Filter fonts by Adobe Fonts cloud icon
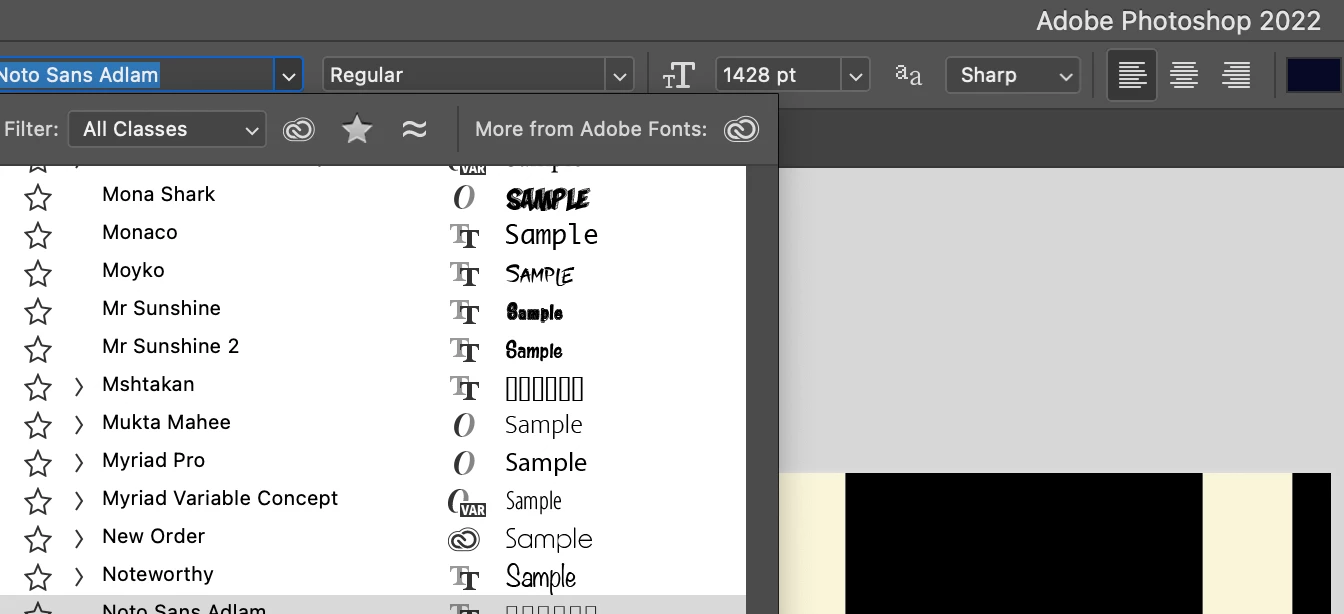Image resolution: width=1344 pixels, height=614 pixels. pos(298,129)
